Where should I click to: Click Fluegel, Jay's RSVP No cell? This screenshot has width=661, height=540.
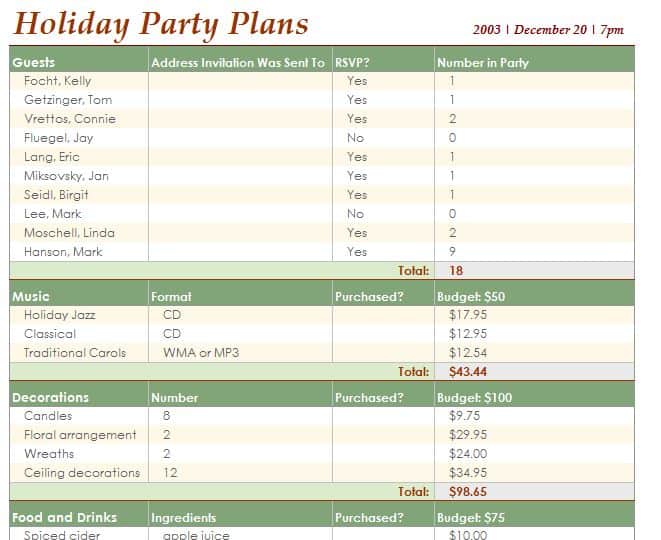[x=383, y=138]
